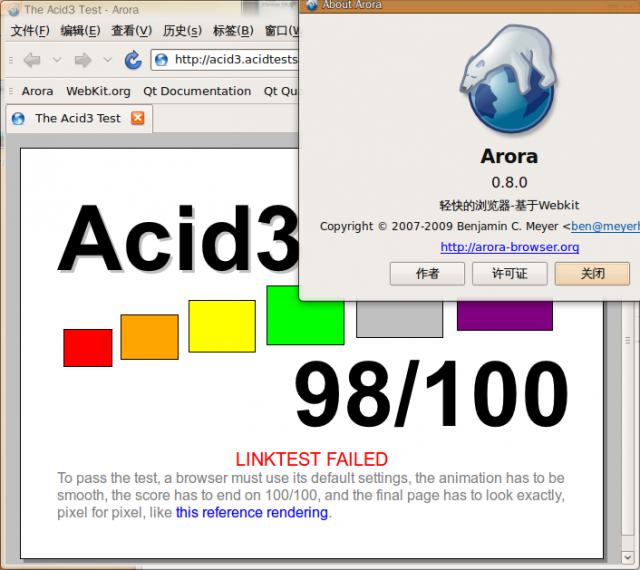Open the forward history dropdown arrow

point(108,60)
